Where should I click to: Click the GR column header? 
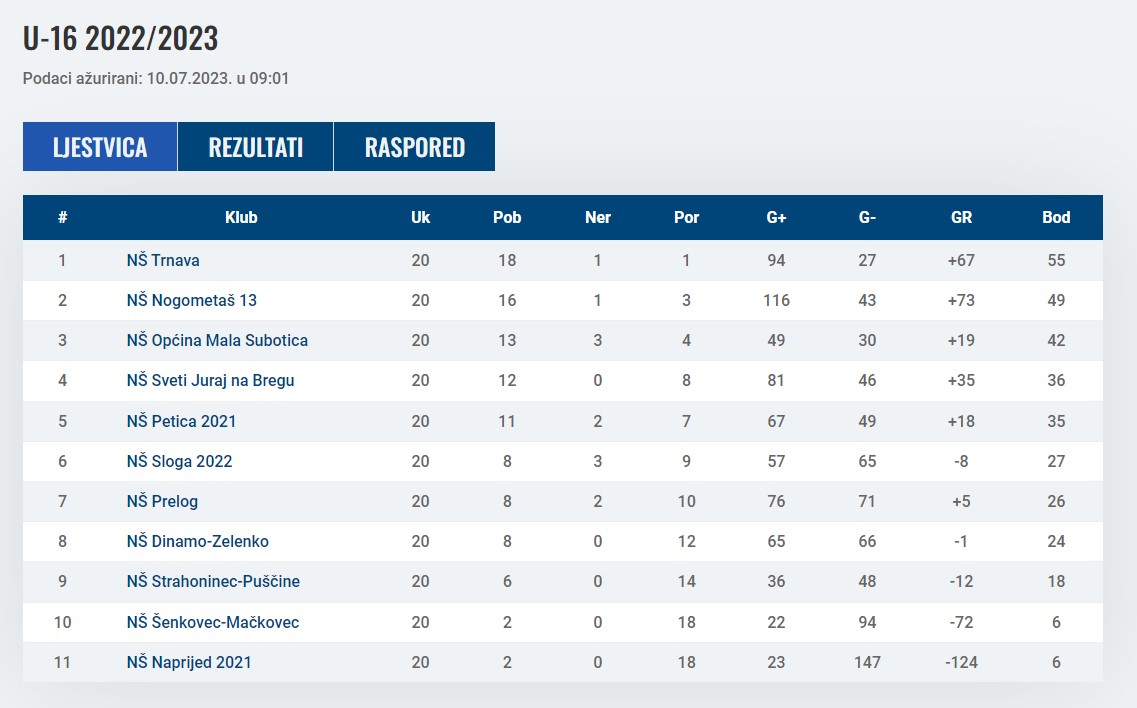click(x=961, y=217)
